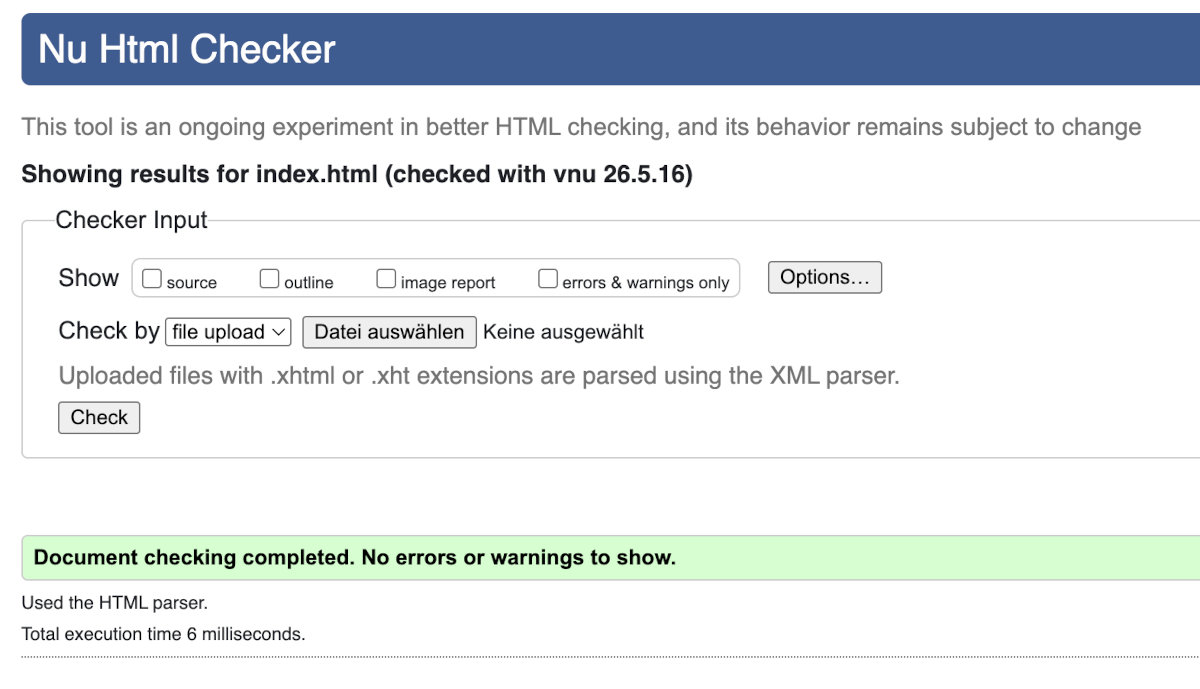Enable the source checkbox
Image resolution: width=1200 pixels, height=689 pixels.
[152, 279]
